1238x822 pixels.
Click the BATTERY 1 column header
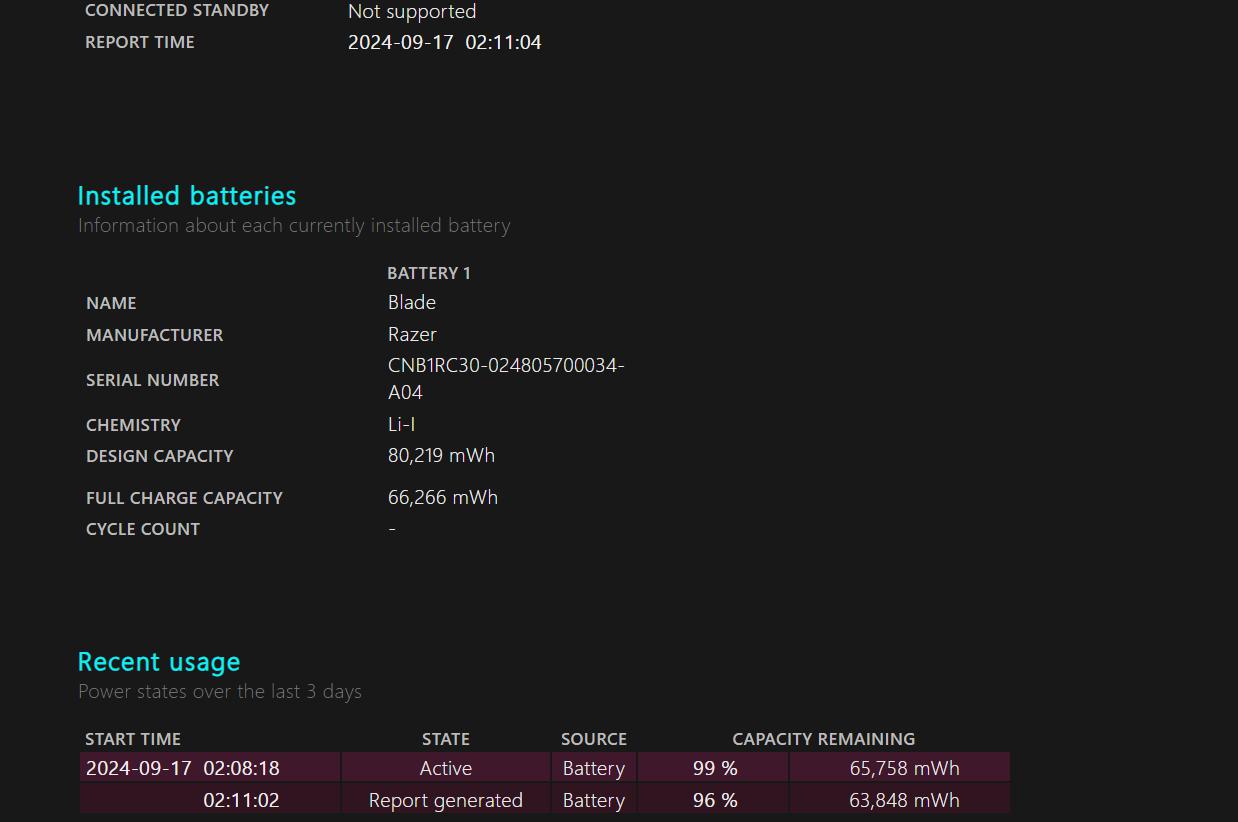(x=429, y=273)
